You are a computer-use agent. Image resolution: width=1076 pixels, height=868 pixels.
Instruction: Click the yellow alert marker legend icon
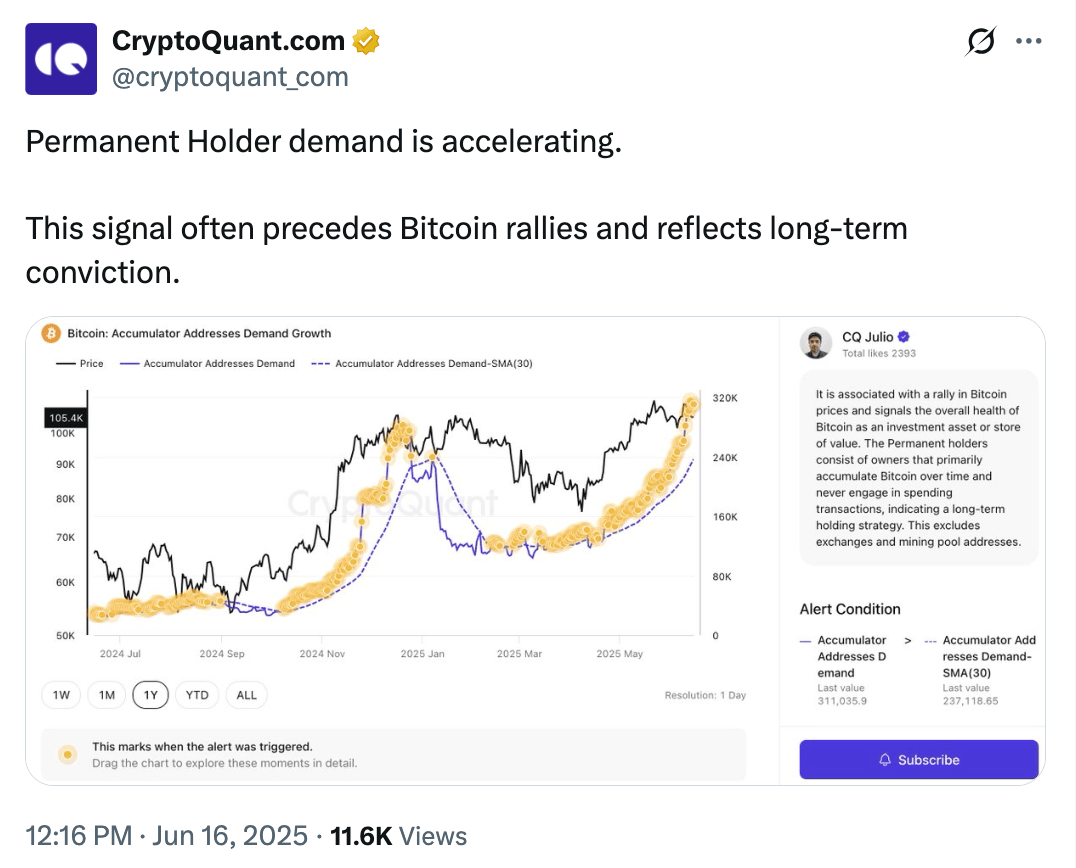(67, 754)
